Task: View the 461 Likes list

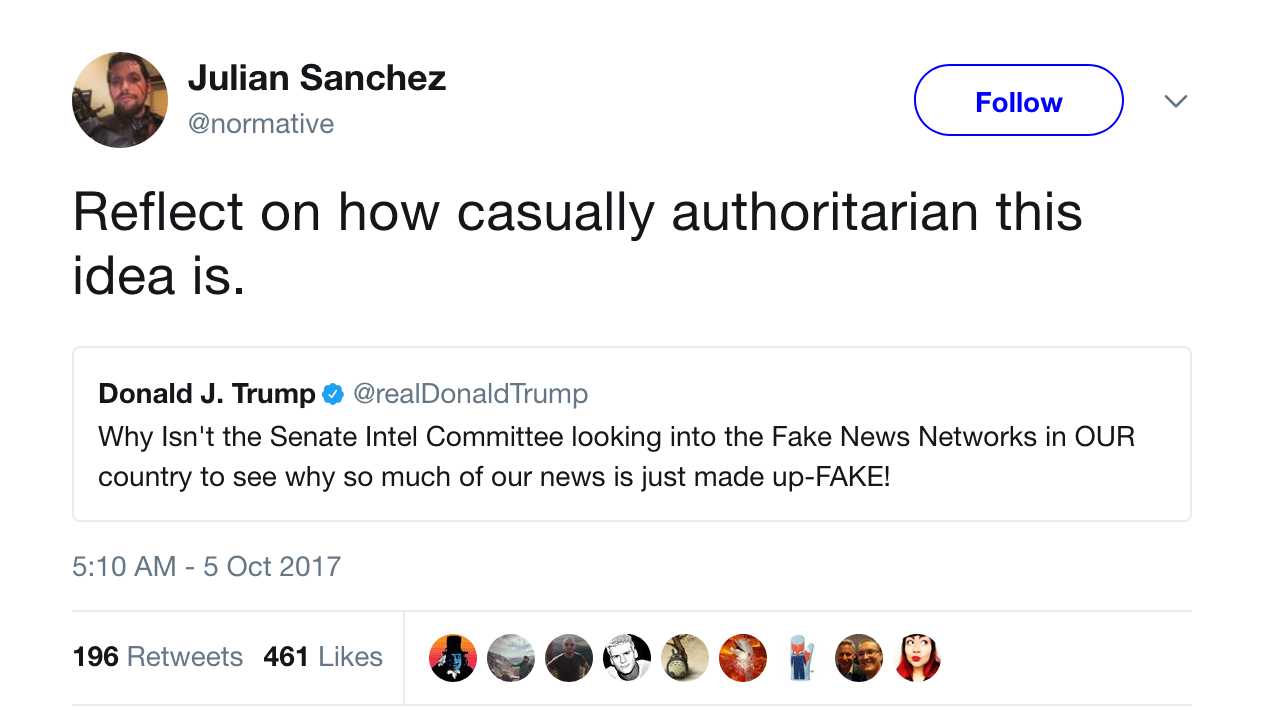Action: 323,657
